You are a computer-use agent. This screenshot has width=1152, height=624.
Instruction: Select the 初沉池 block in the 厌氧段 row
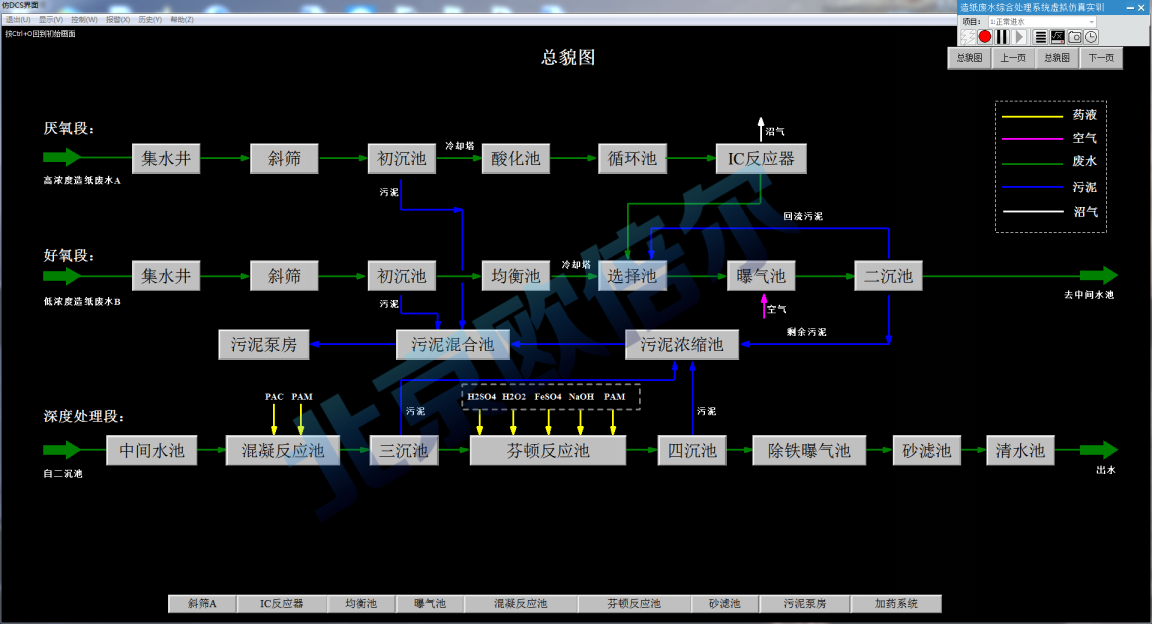pos(402,158)
